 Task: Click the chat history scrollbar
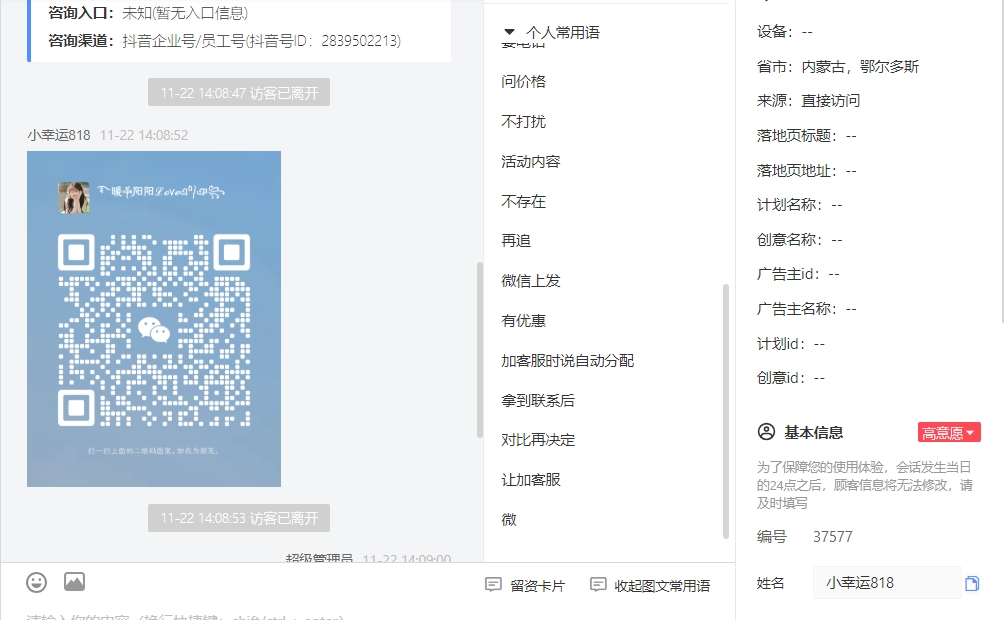(480, 350)
